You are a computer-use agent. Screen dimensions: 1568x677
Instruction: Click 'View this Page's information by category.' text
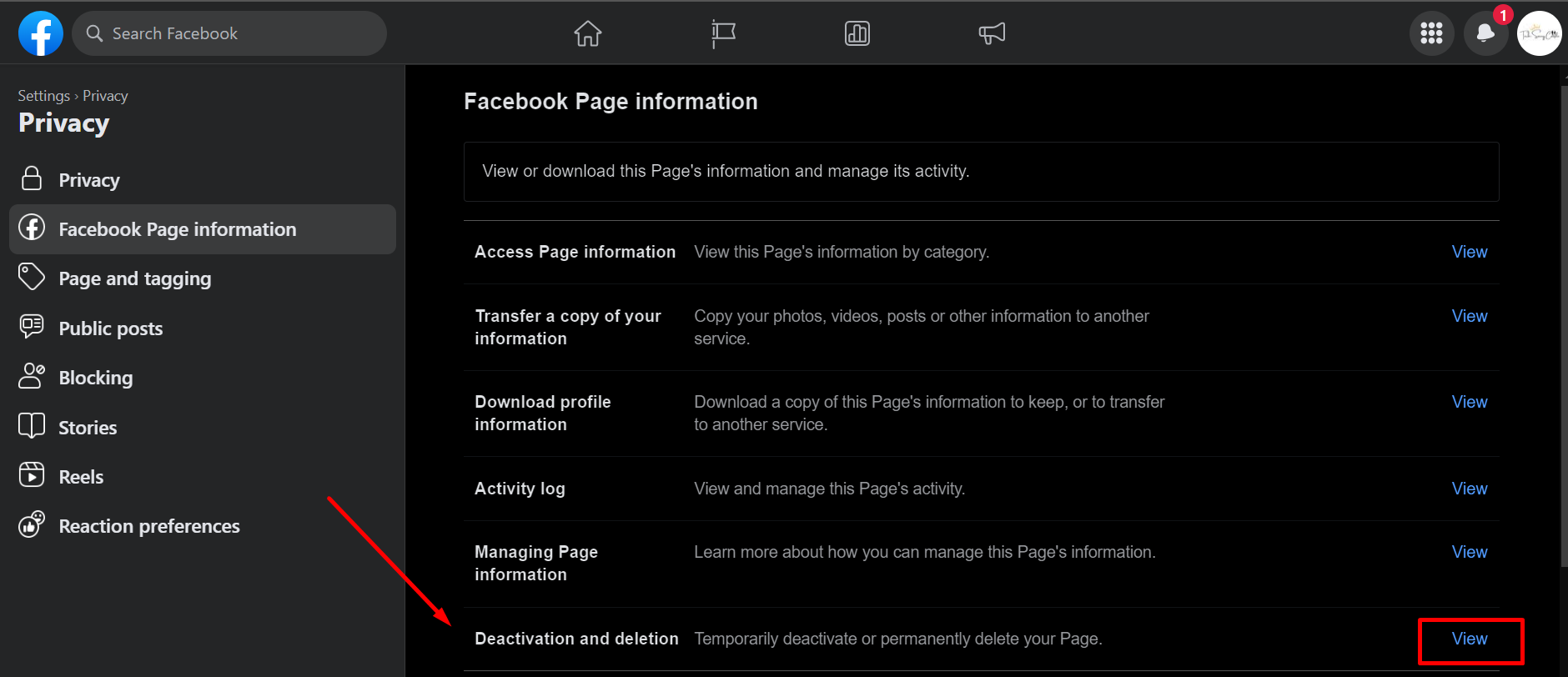click(842, 252)
